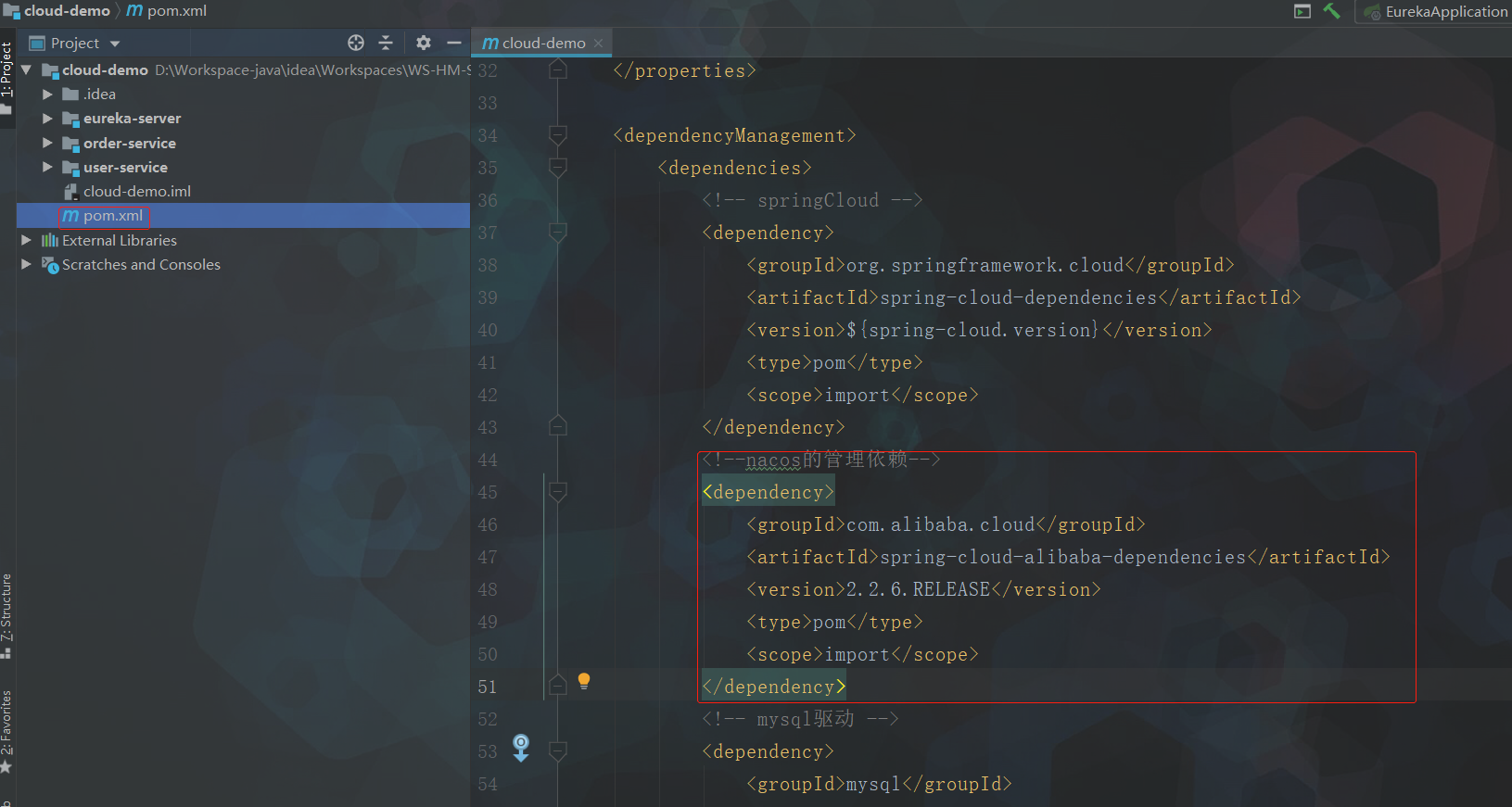Click the Spring icon beside EurekaApplication
1512x807 pixels.
pos(1372,12)
